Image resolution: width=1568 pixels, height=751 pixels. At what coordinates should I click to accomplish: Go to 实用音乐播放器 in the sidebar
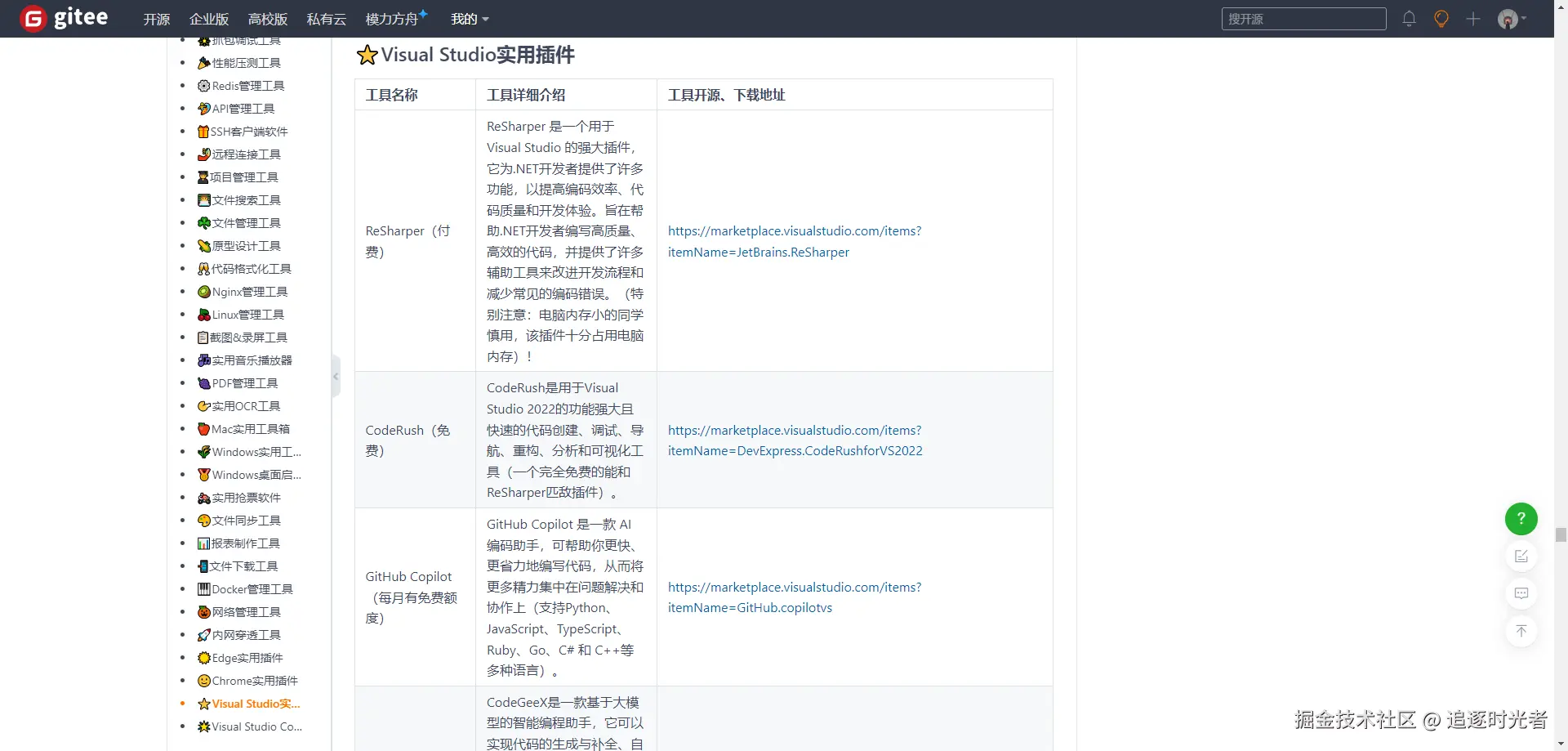tap(245, 360)
